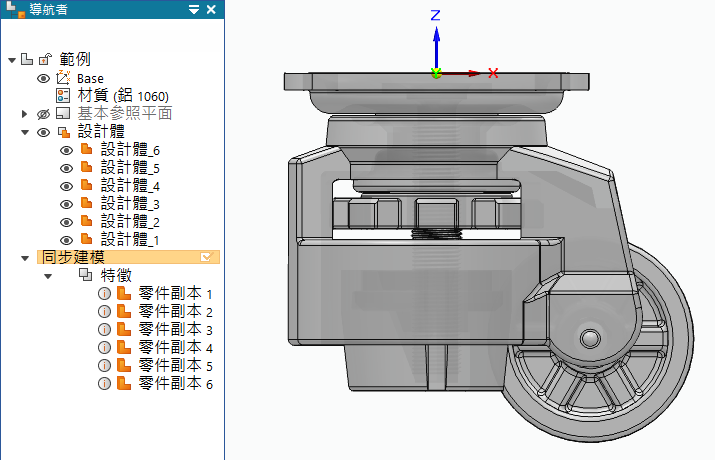The height and width of the screenshot is (460, 715).
Task: Expand the 基本參照平面 tree node
Action: 25,114
